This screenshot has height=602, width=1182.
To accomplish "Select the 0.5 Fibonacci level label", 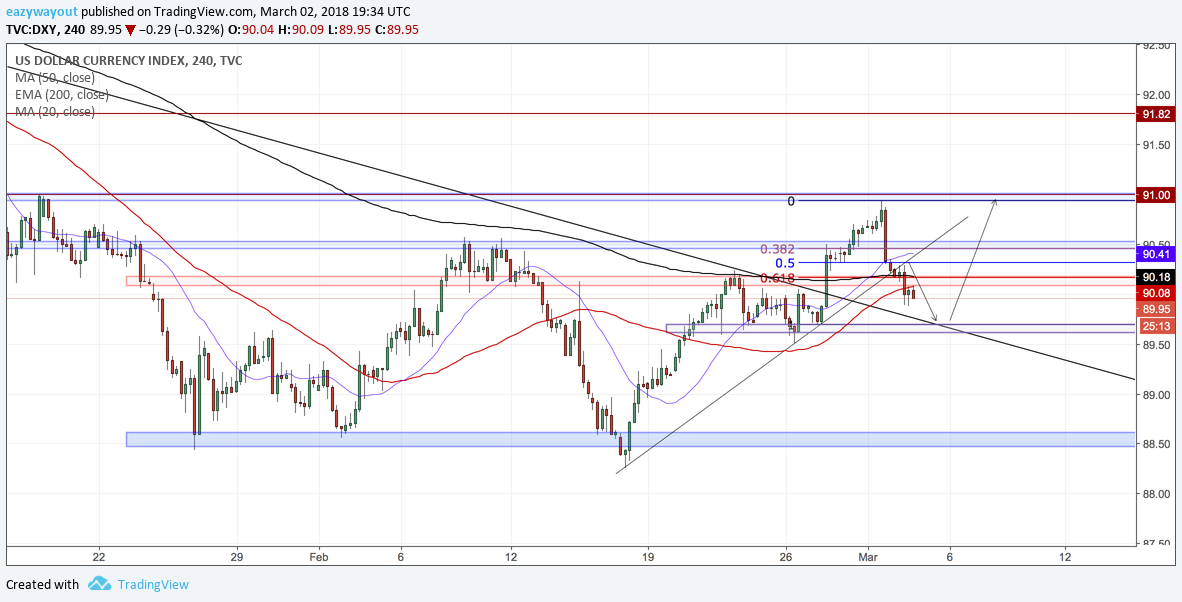I will click(785, 264).
